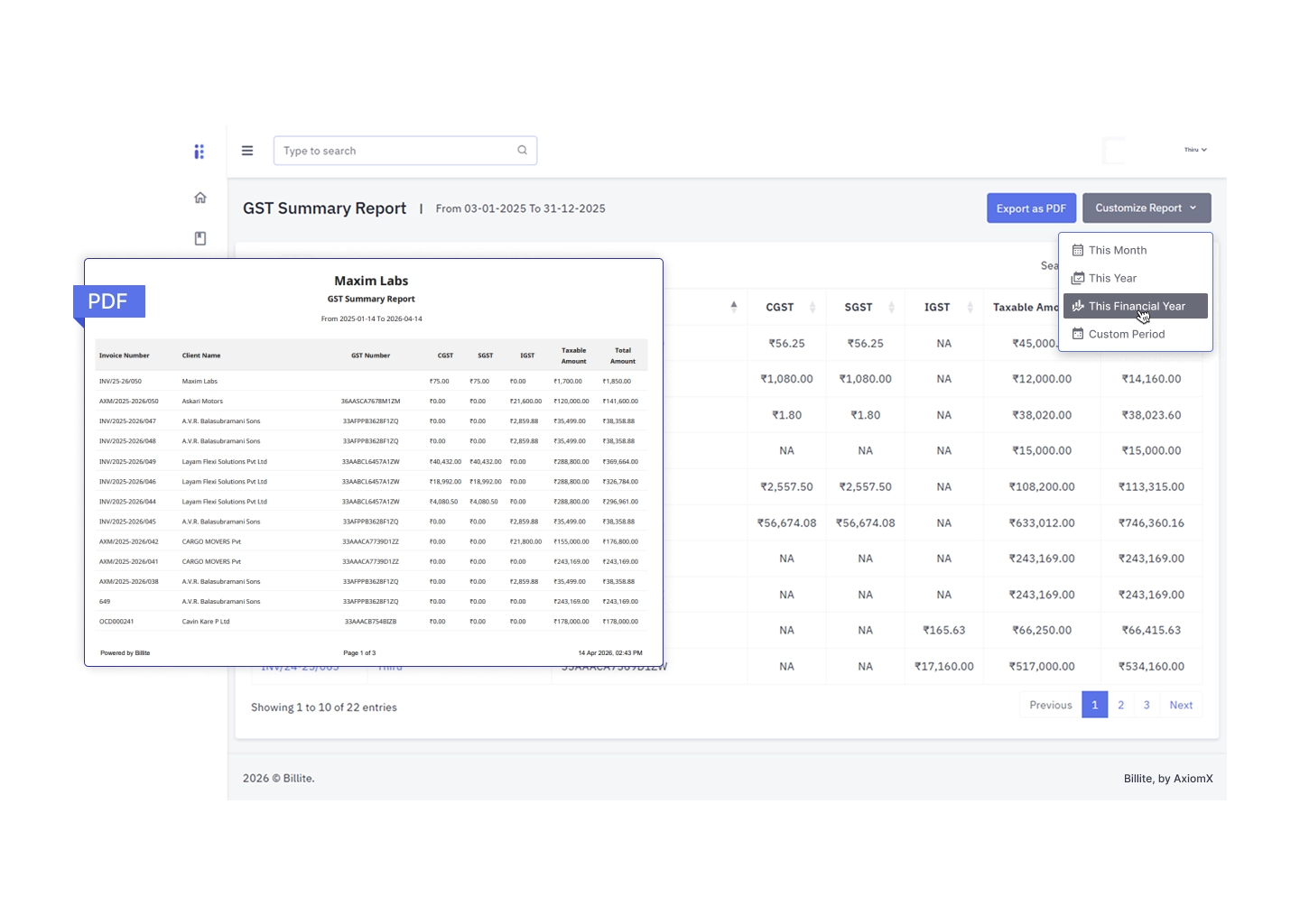Image resolution: width=1300 pixels, height=924 pixels.
Task: Click the blue PDF badge on the preview
Action: point(108,301)
